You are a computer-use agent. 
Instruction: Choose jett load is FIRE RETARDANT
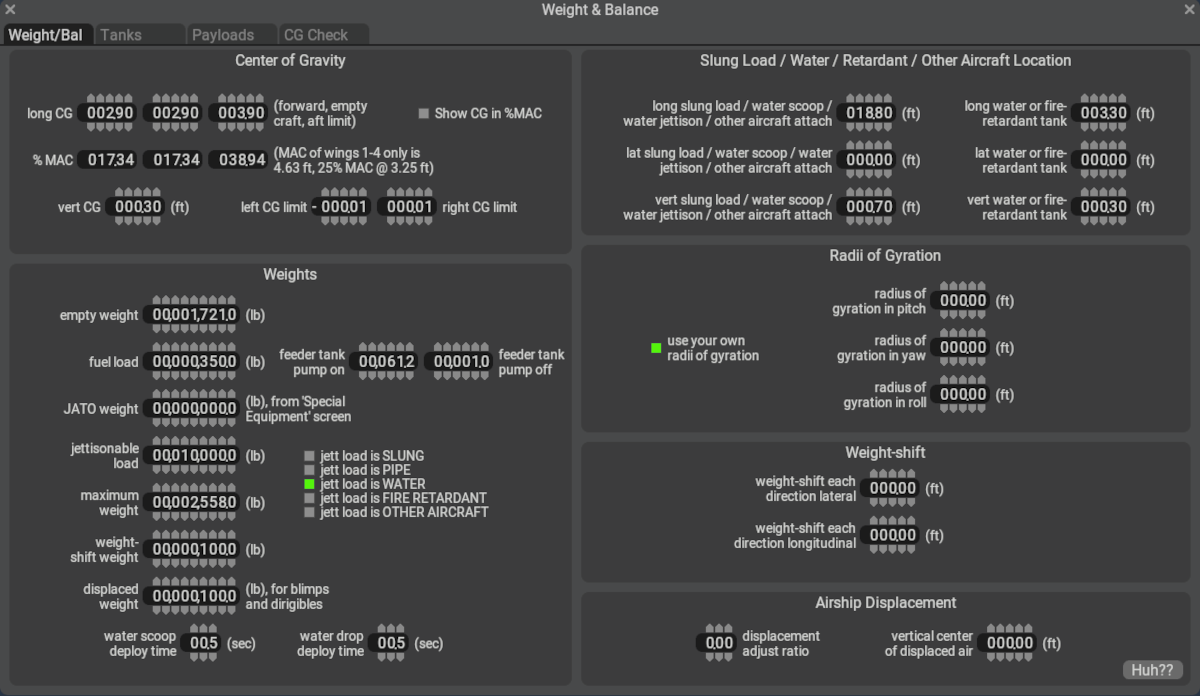click(310, 498)
